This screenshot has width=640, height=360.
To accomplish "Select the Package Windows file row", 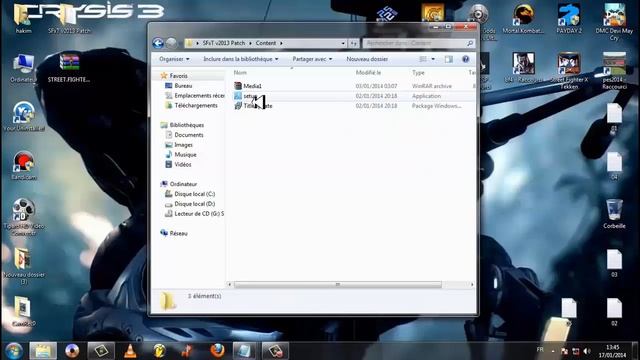I will point(353,106).
